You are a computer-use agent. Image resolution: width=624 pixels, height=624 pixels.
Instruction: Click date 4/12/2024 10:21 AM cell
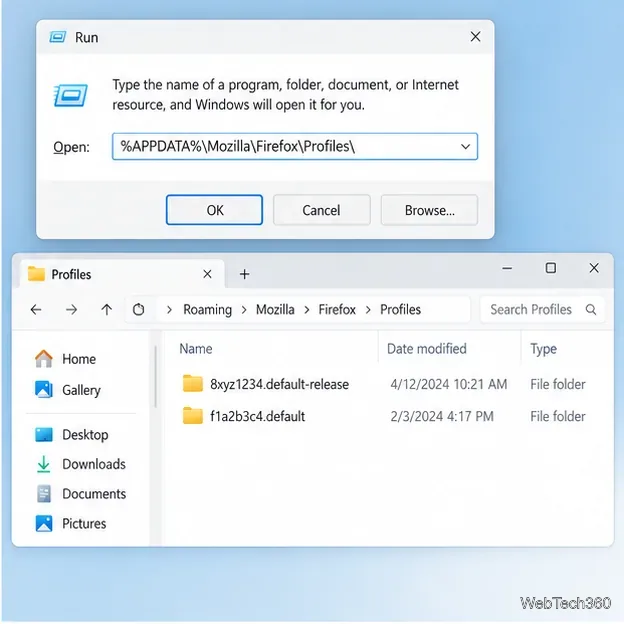(x=448, y=384)
